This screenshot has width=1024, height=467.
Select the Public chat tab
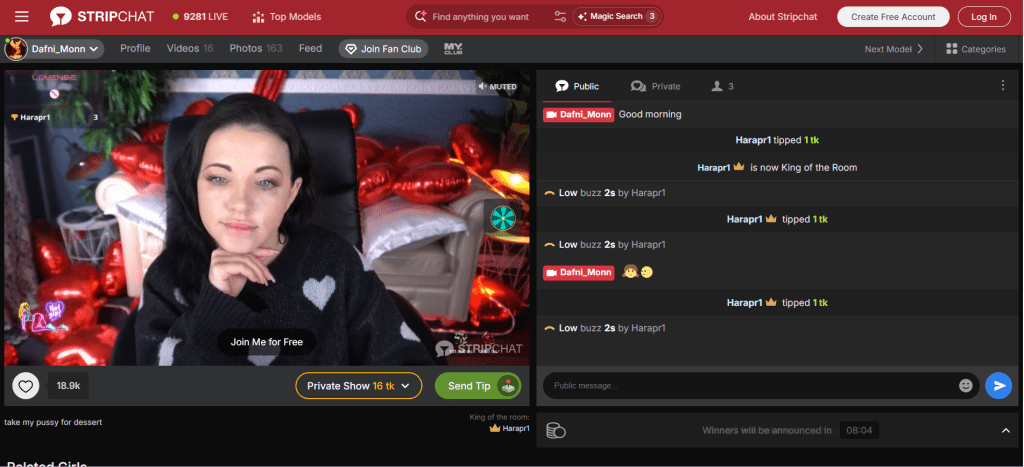577,86
